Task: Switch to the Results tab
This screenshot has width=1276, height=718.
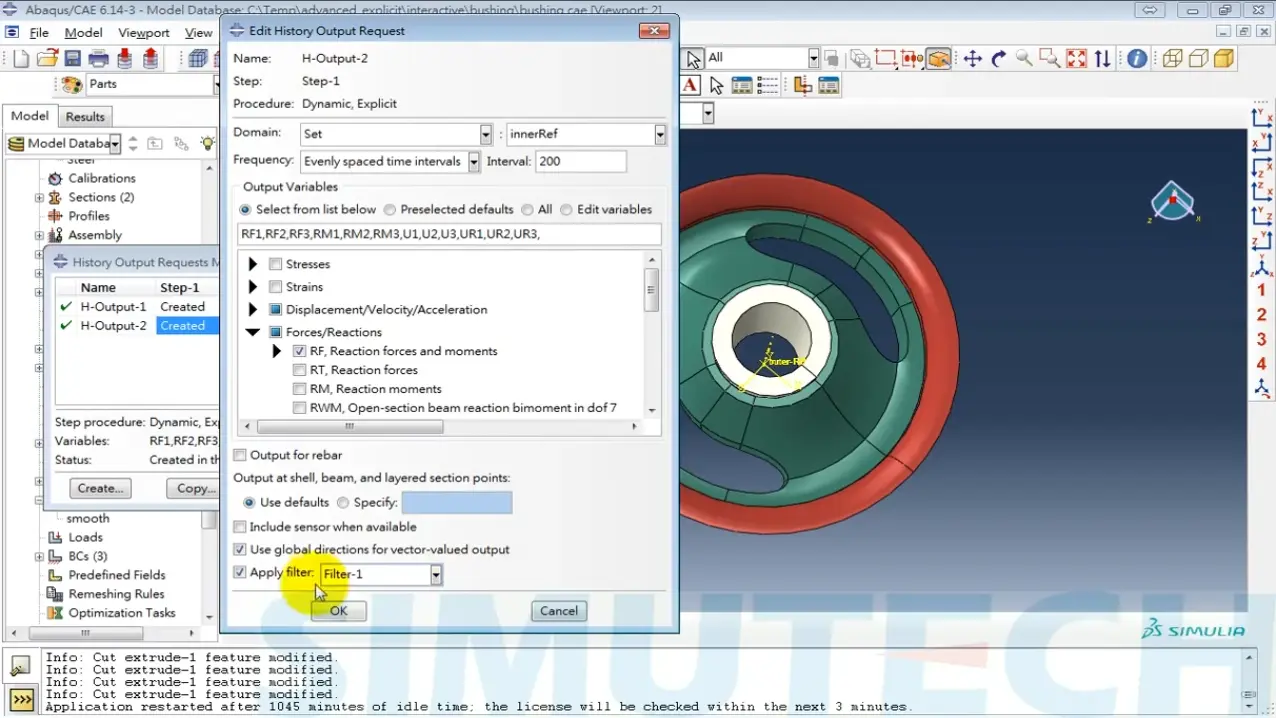Action: point(85,117)
